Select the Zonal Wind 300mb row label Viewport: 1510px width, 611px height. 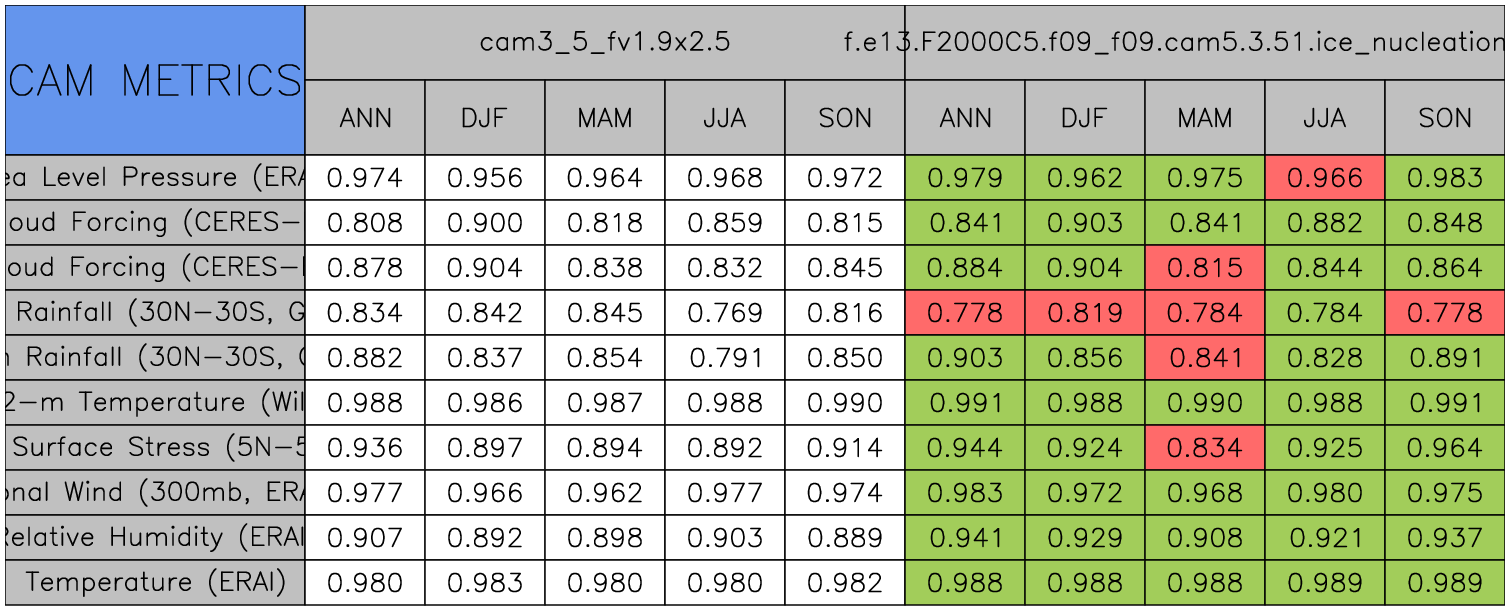[155, 493]
